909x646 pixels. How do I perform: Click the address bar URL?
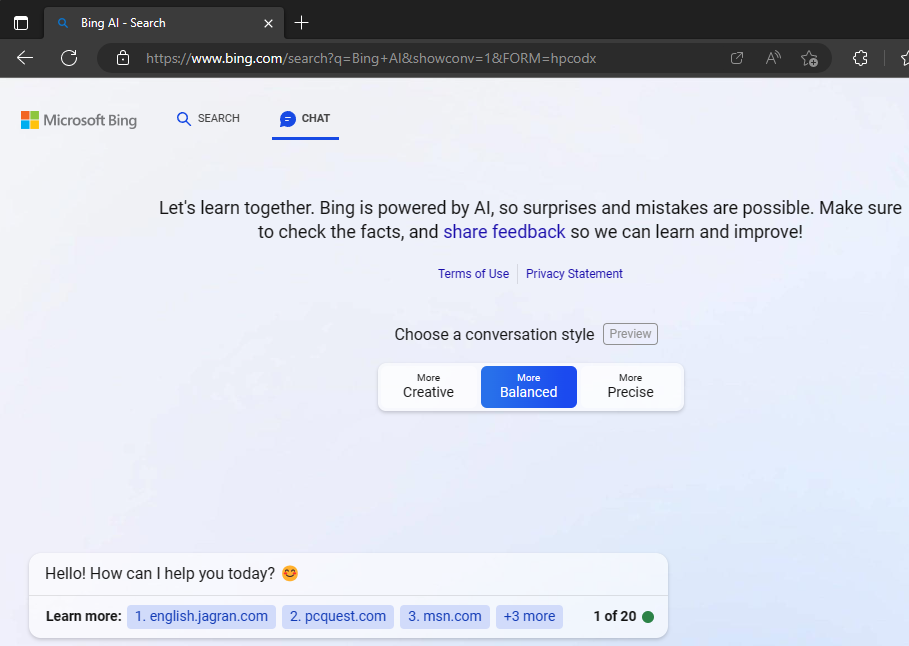pos(371,59)
